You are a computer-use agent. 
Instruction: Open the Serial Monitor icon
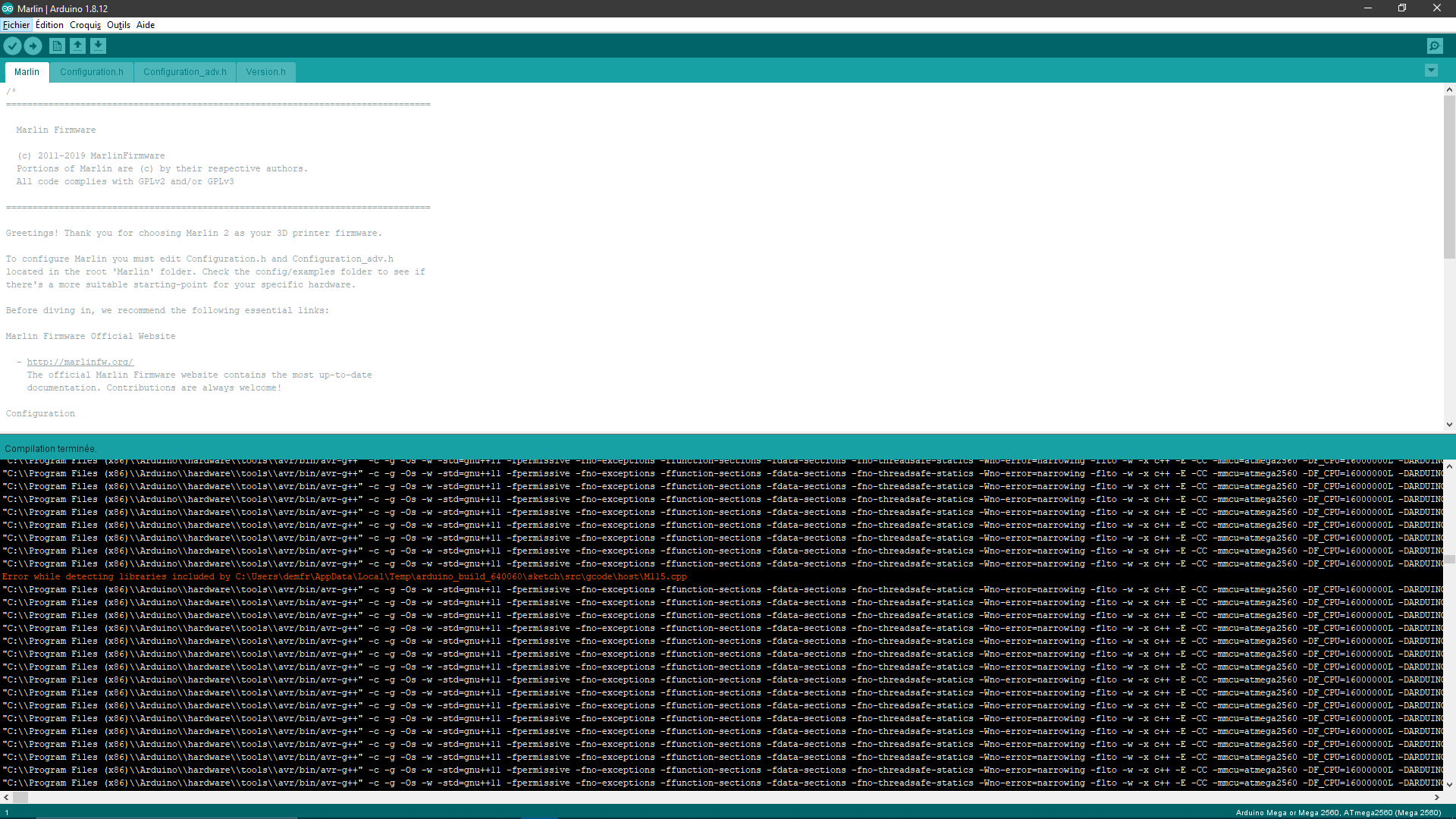point(1435,46)
